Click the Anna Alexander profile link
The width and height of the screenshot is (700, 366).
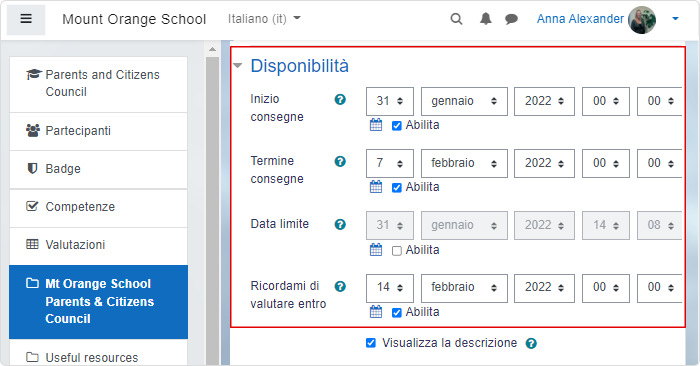coord(580,19)
